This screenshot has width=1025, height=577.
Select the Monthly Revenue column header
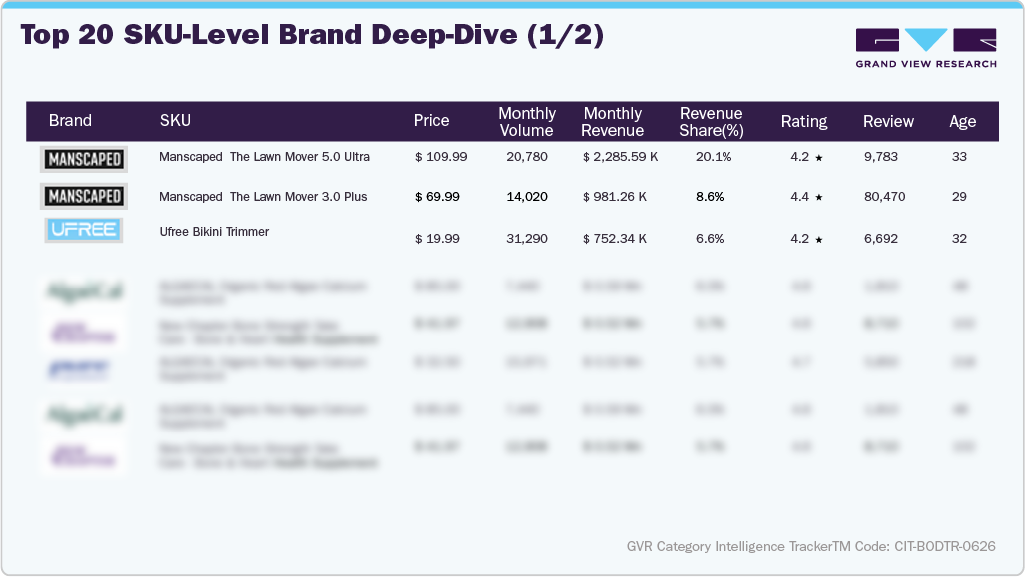613,122
